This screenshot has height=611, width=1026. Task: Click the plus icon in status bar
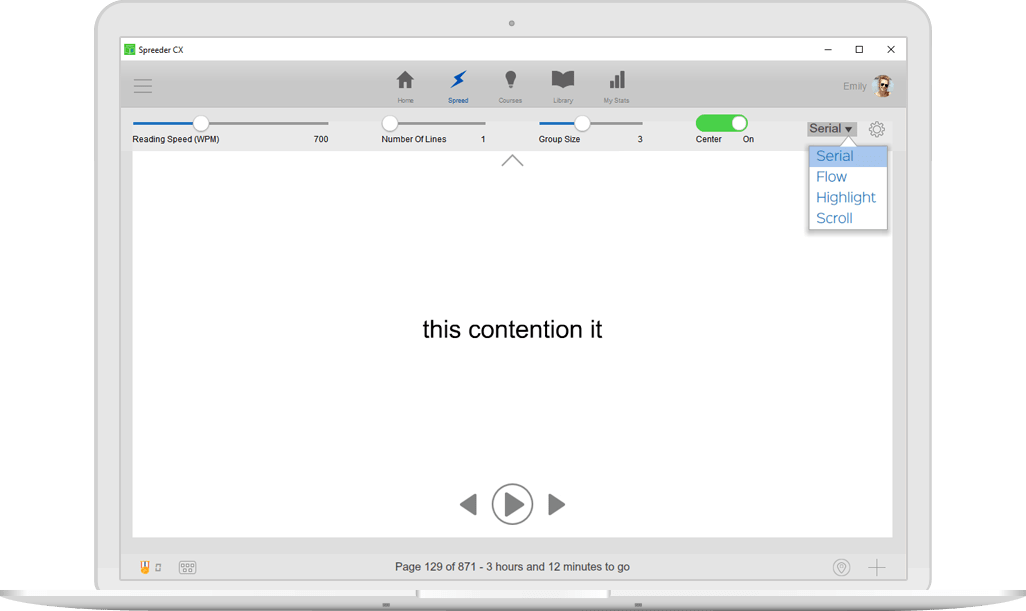tap(876, 567)
